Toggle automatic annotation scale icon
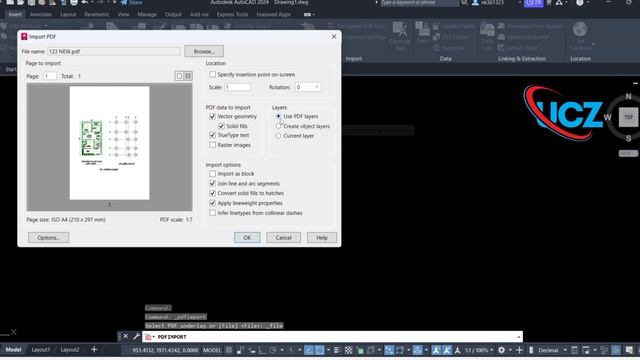640x360 pixels. coord(447,350)
